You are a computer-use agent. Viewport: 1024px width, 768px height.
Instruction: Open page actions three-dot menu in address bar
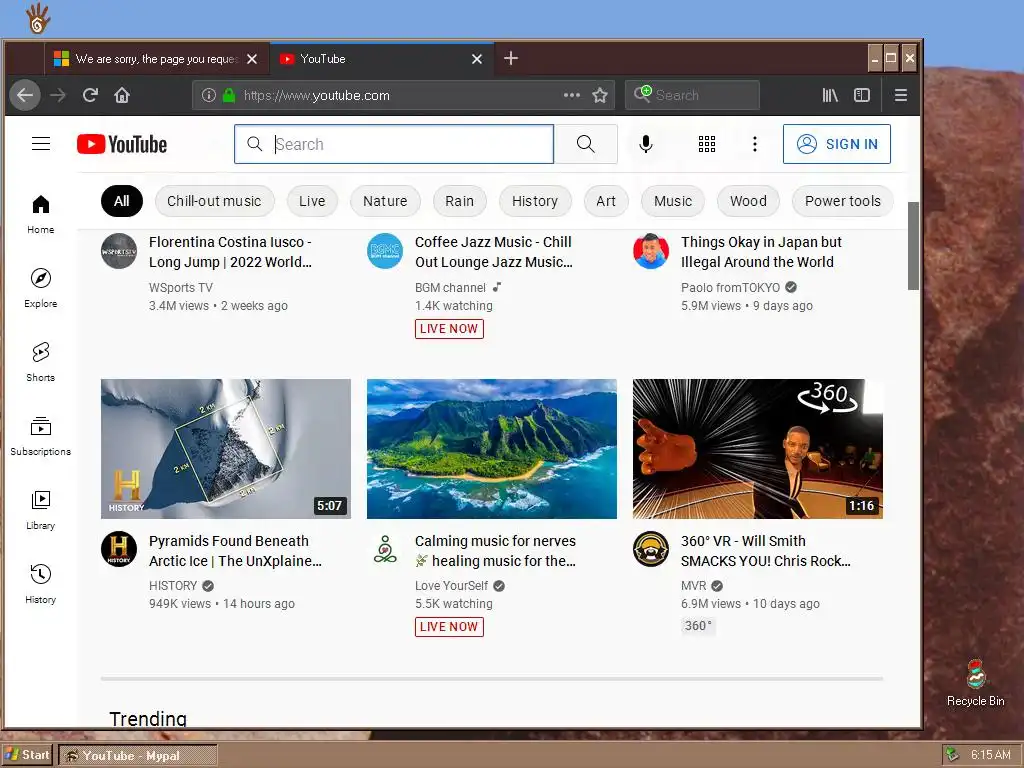[571, 95]
